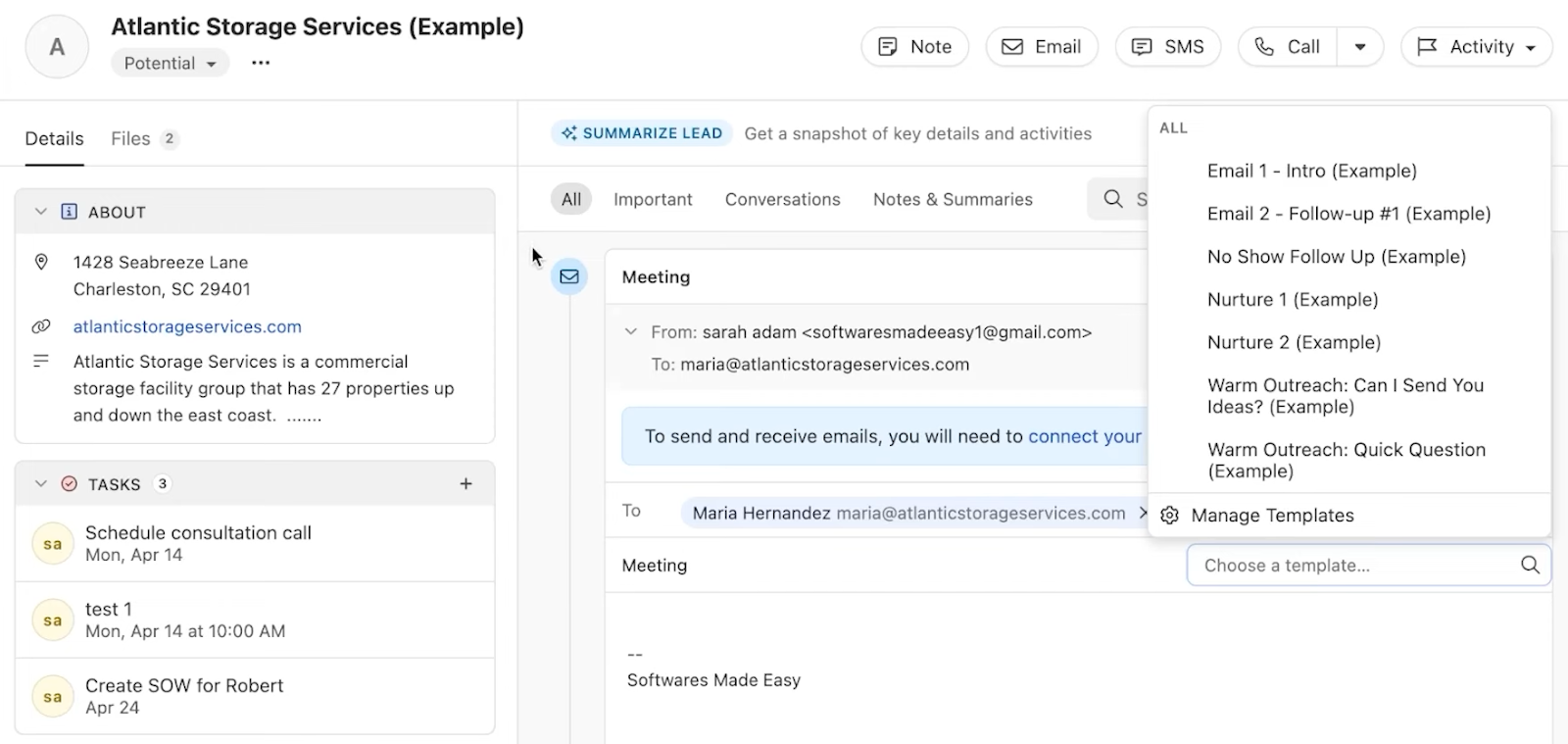
Task: Click the search magnifier in activity filter bar
Action: click(x=1113, y=199)
